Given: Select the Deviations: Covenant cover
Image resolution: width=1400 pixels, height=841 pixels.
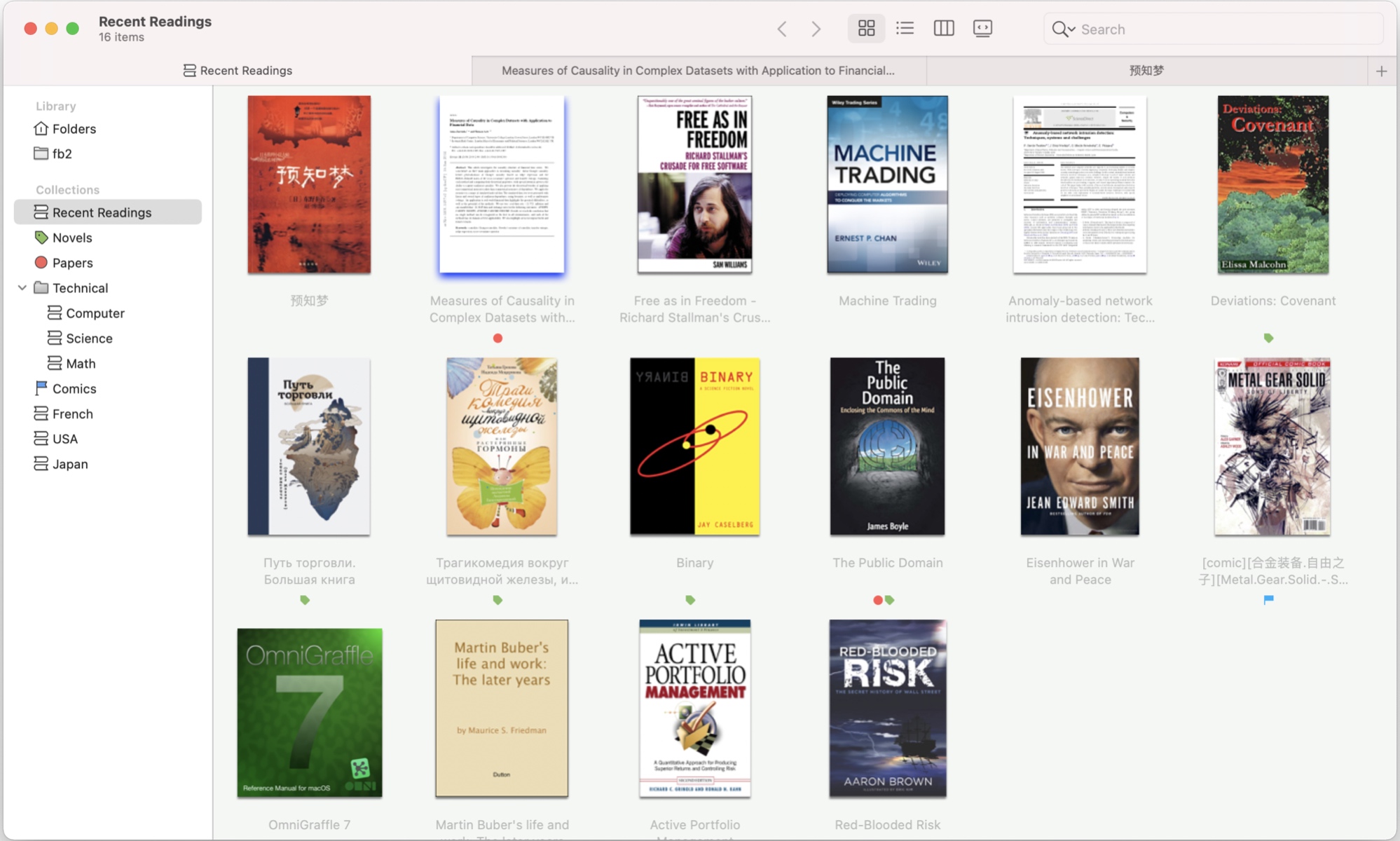Looking at the screenshot, I should [1272, 185].
